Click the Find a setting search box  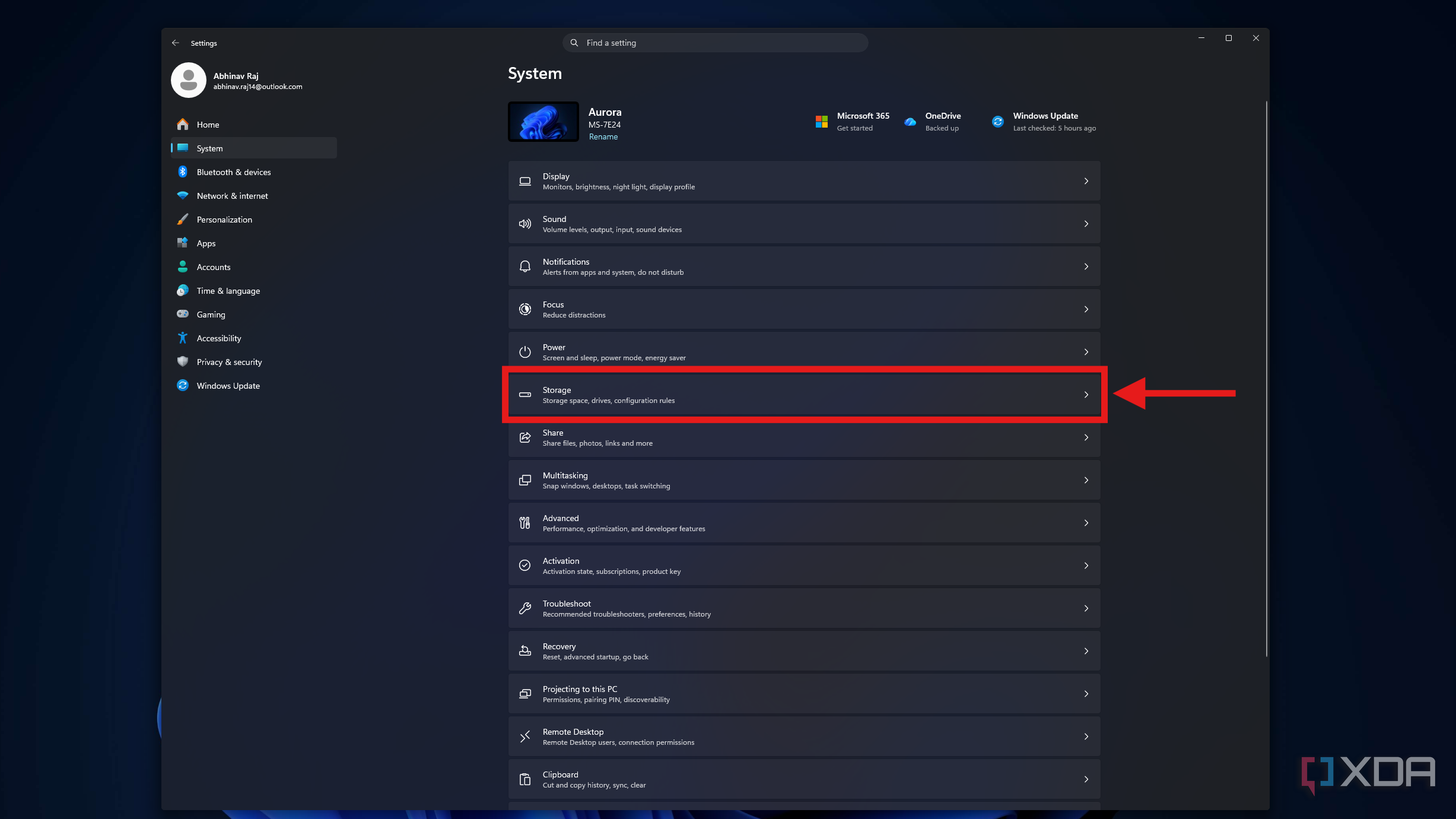point(715,43)
